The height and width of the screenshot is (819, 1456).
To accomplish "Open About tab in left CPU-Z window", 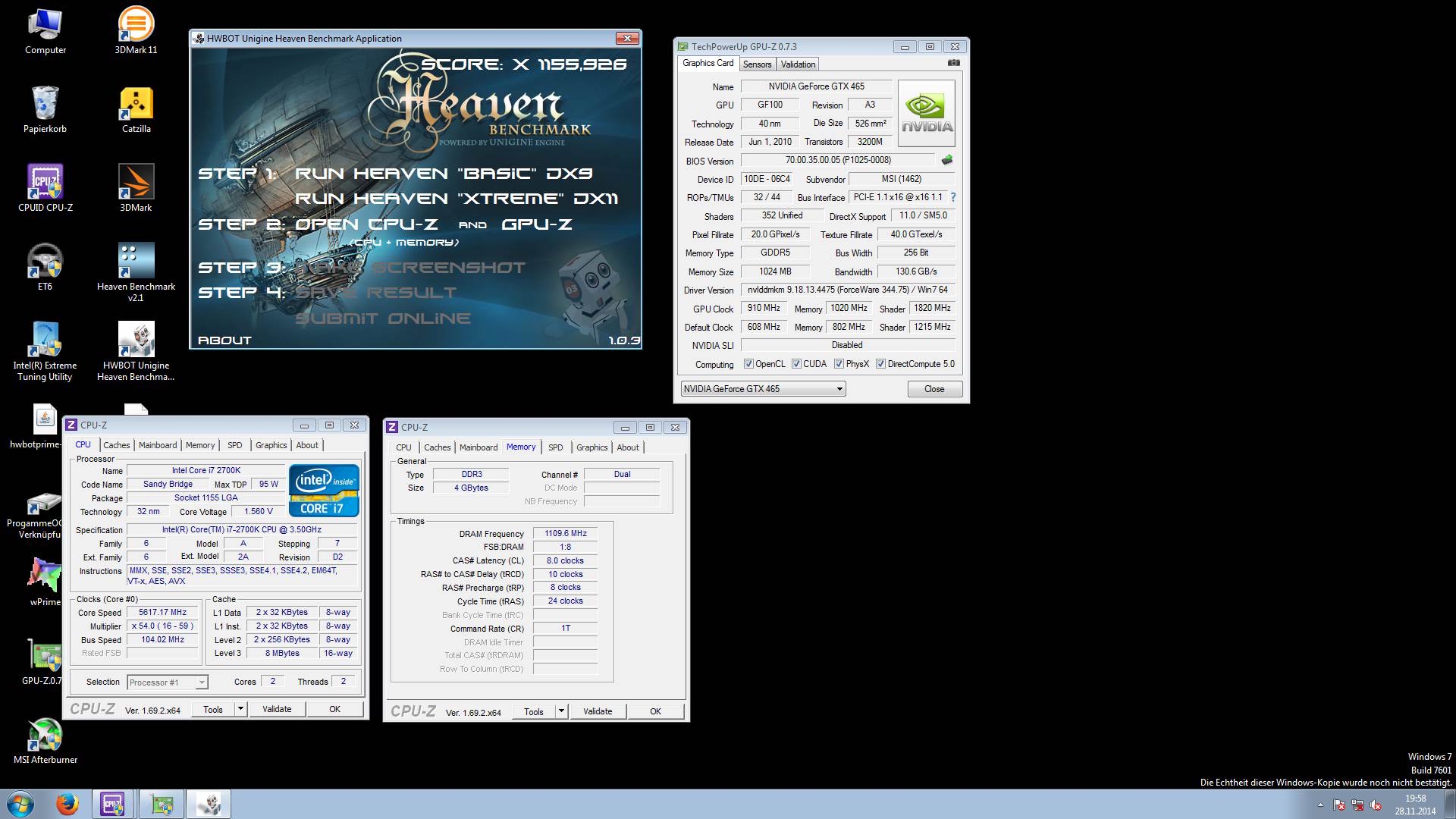I will point(307,445).
